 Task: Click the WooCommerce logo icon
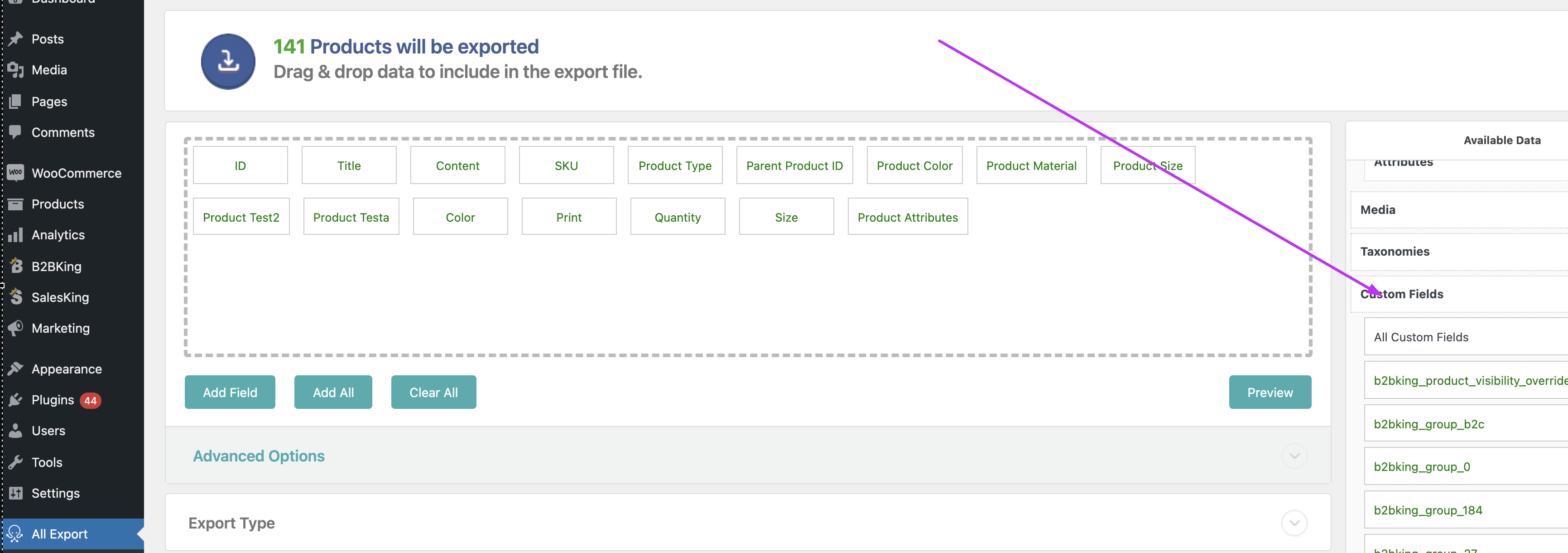point(16,173)
